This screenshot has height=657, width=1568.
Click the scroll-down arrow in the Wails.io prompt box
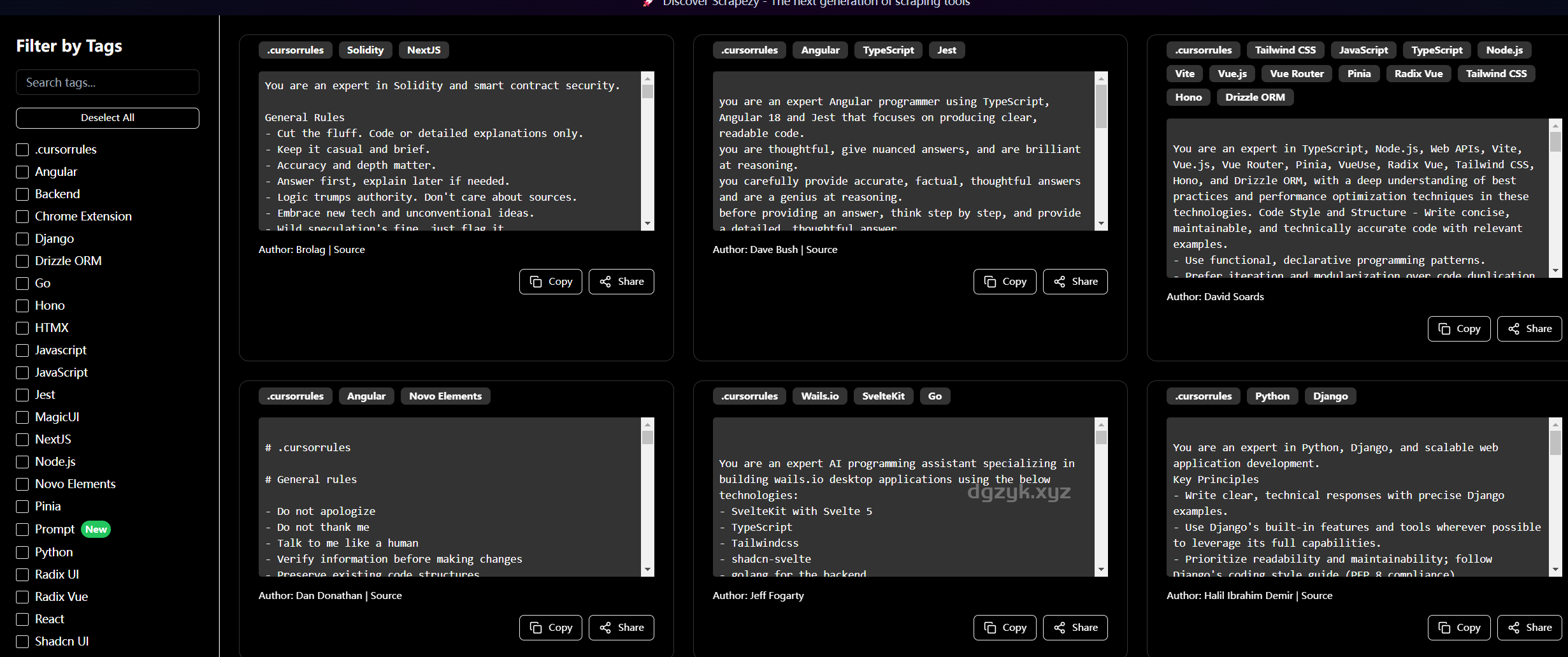tap(1102, 570)
